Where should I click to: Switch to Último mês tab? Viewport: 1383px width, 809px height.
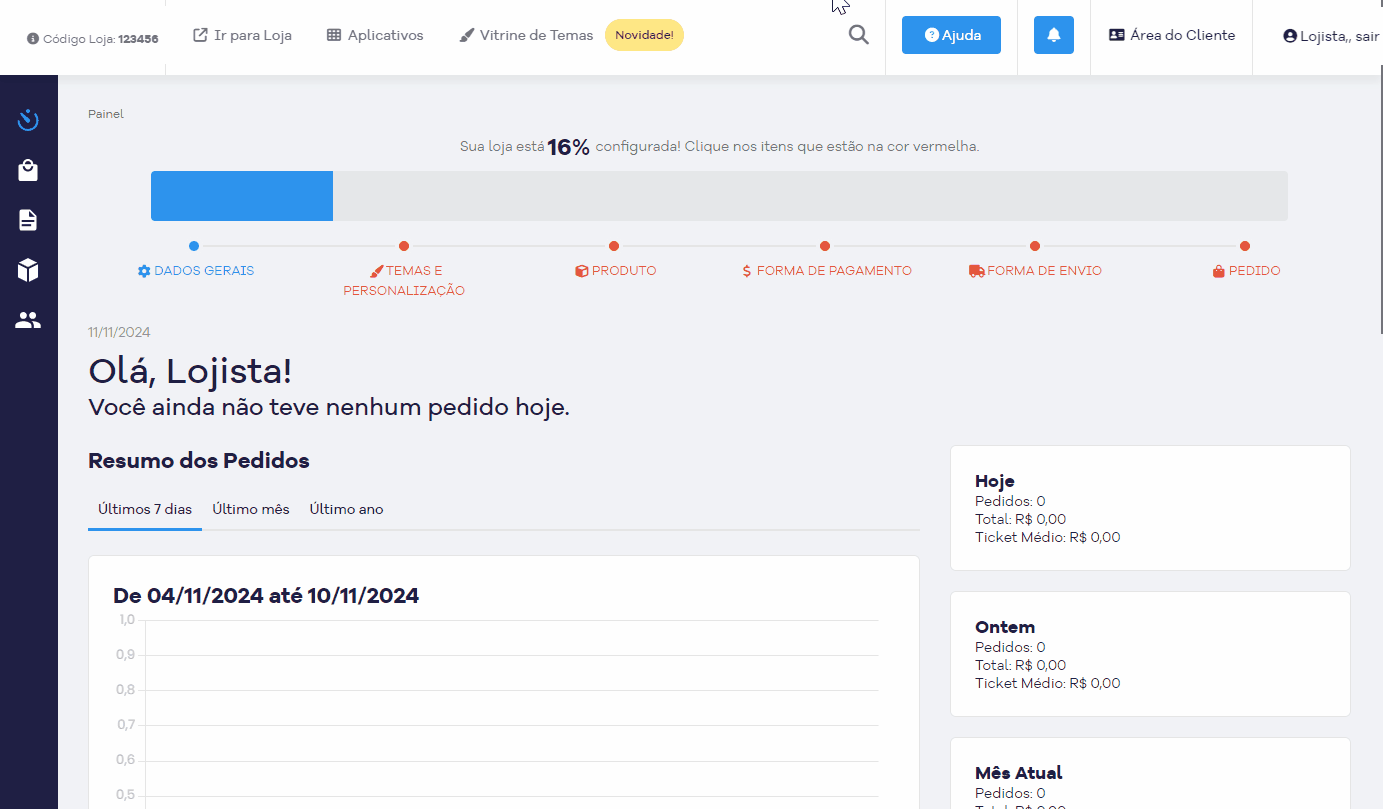tap(251, 509)
